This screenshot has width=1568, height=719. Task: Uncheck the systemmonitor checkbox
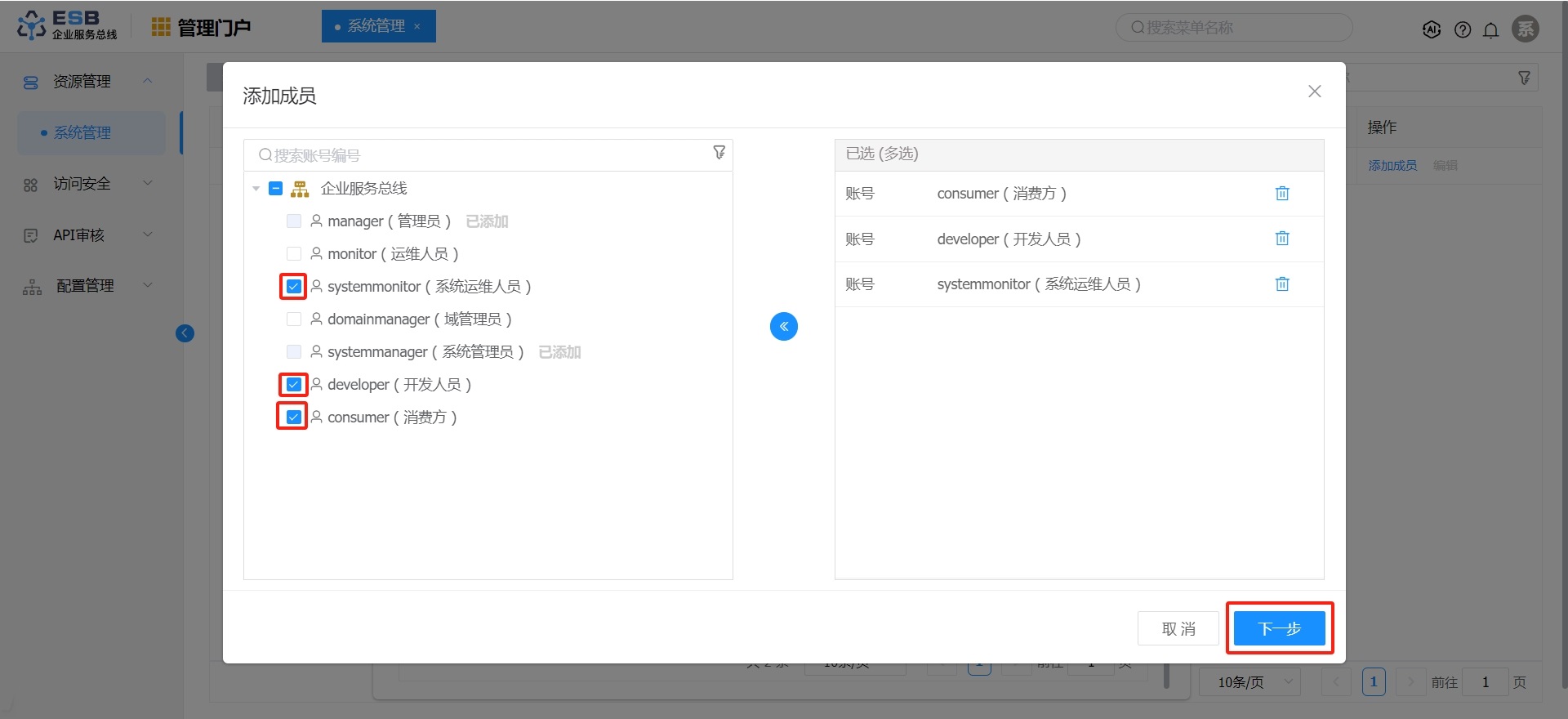click(294, 287)
